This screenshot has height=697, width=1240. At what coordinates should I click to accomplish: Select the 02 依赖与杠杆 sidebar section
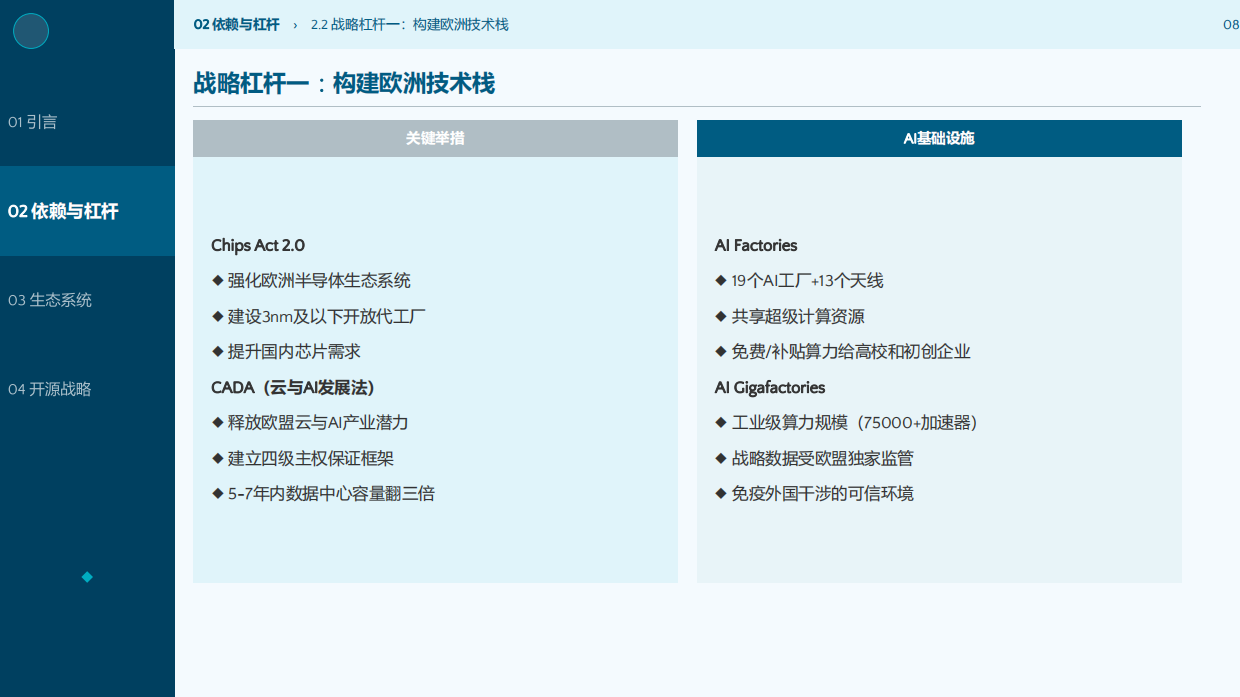pyautogui.click(x=87, y=211)
